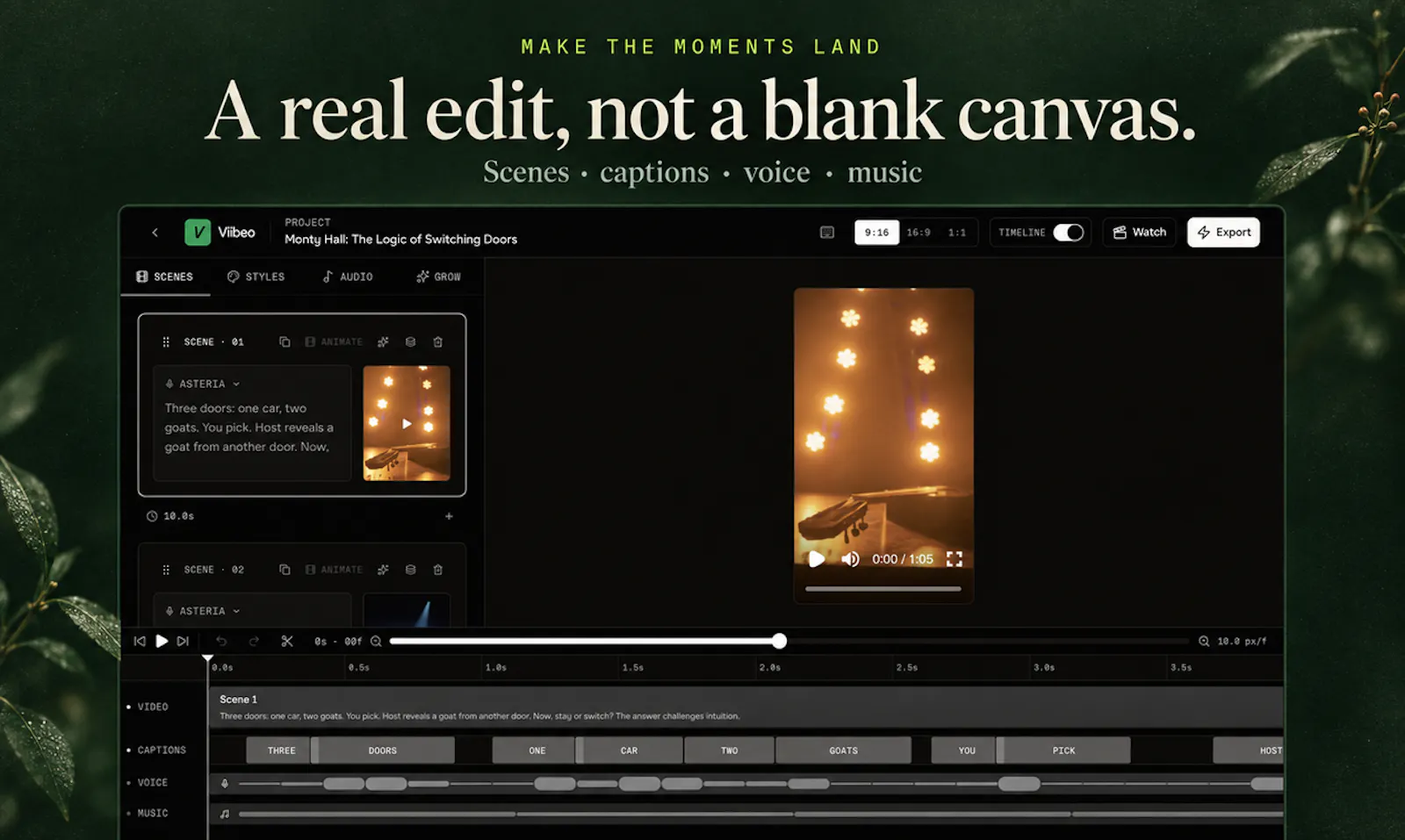Redo the last timeline action
The image size is (1405, 840).
(254, 642)
